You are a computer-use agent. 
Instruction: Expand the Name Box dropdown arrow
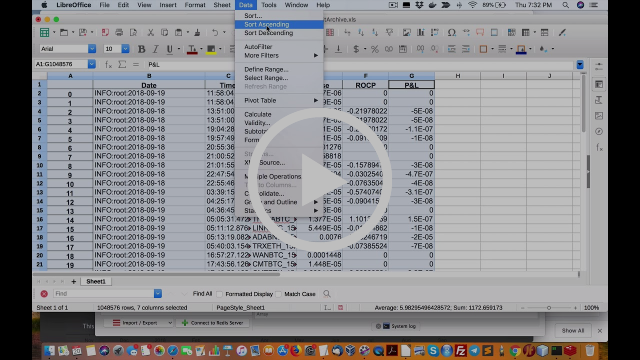click(91, 64)
